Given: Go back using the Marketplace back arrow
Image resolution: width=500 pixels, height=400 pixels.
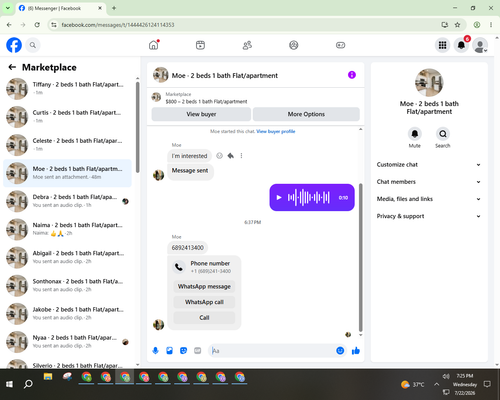Looking at the screenshot, I should [12, 67].
